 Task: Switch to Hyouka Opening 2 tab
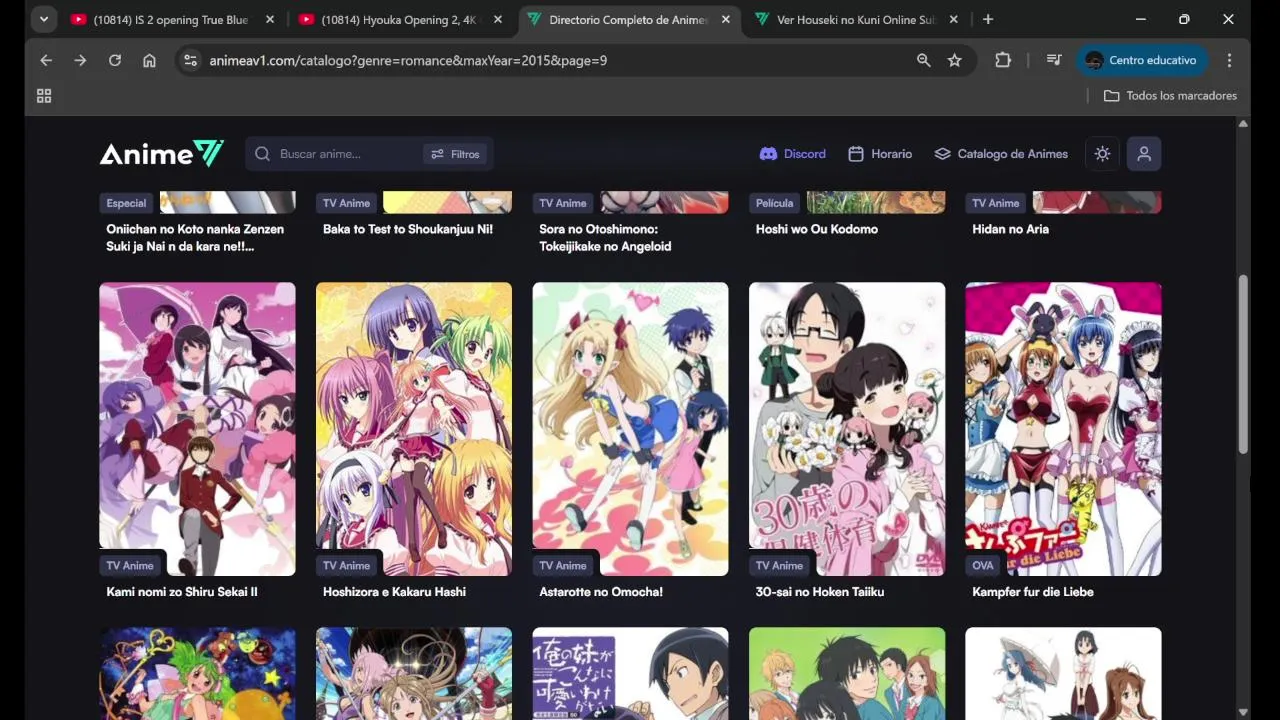coord(402,19)
